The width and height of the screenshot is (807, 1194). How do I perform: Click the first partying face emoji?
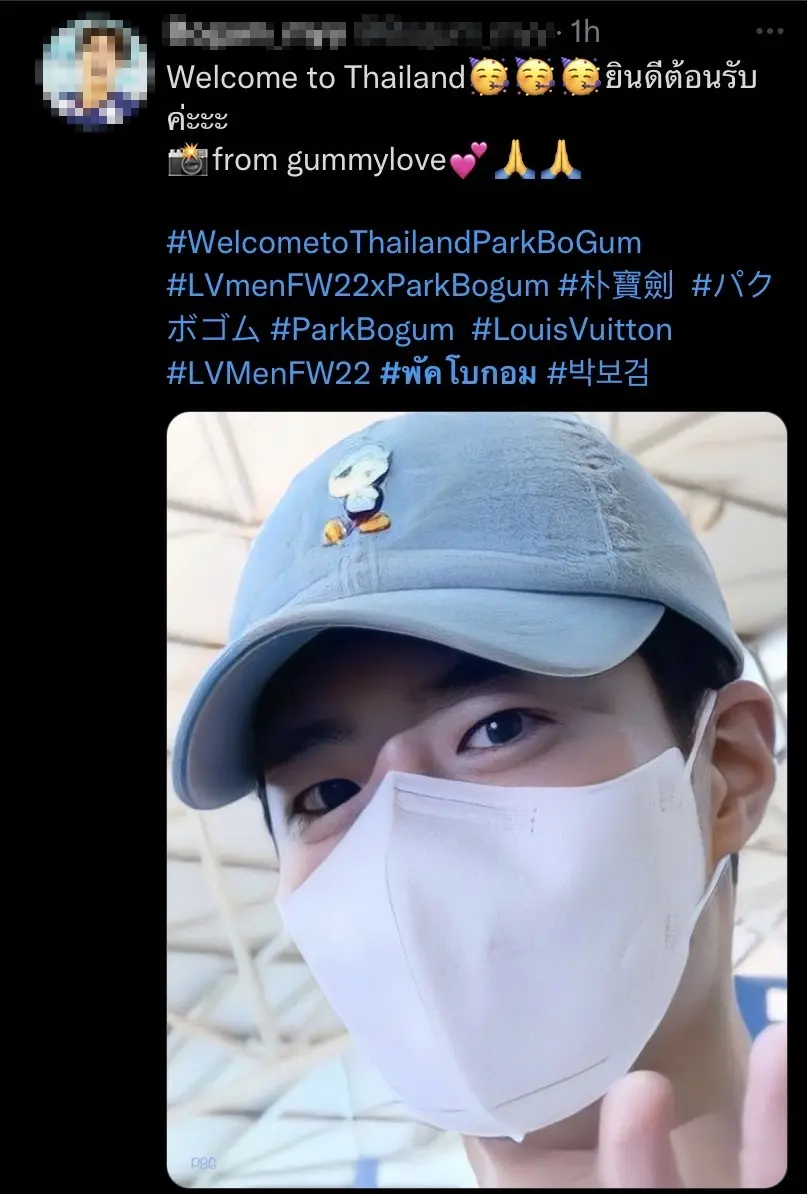click(489, 77)
